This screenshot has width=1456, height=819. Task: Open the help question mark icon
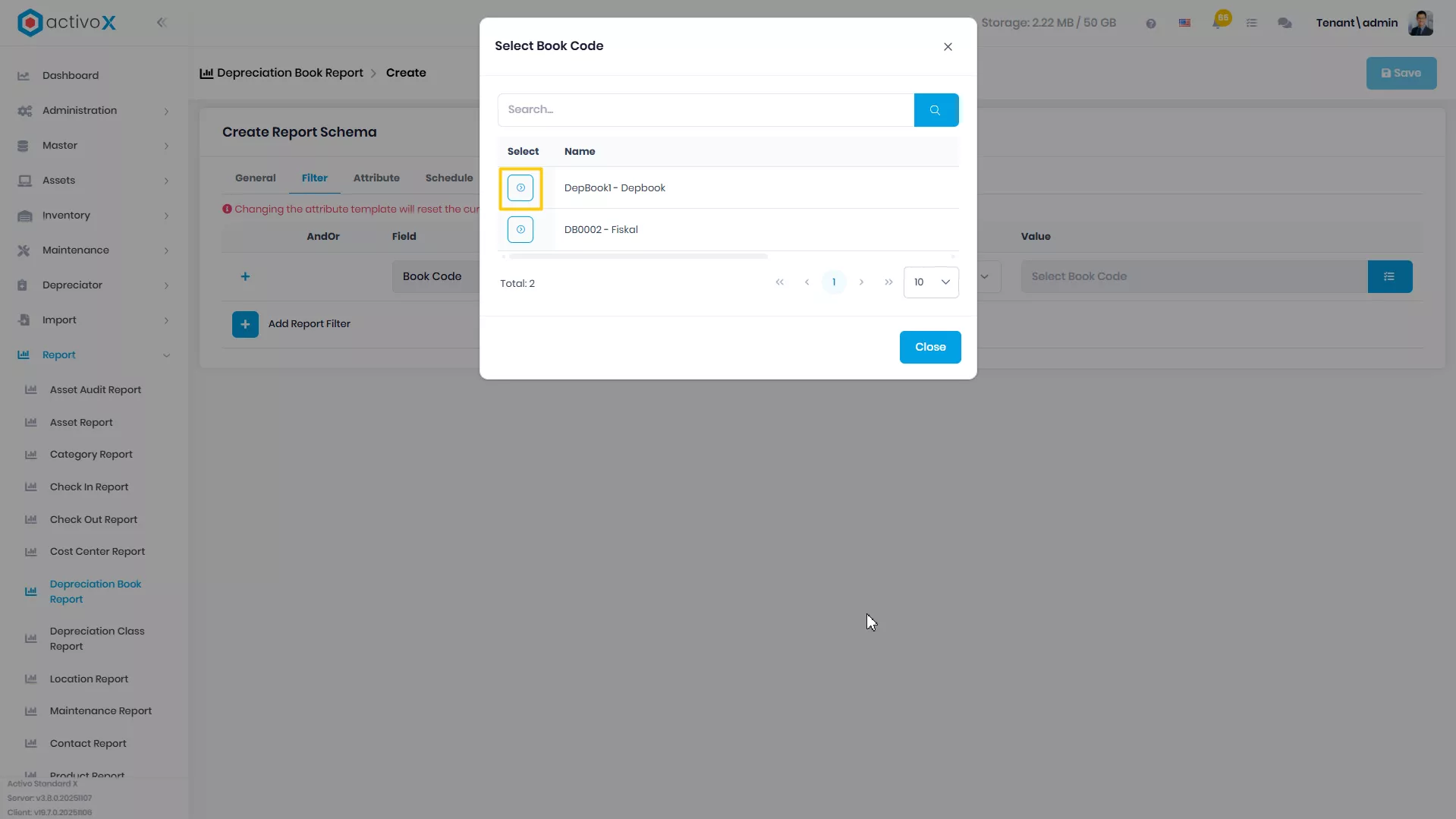[1151, 24]
